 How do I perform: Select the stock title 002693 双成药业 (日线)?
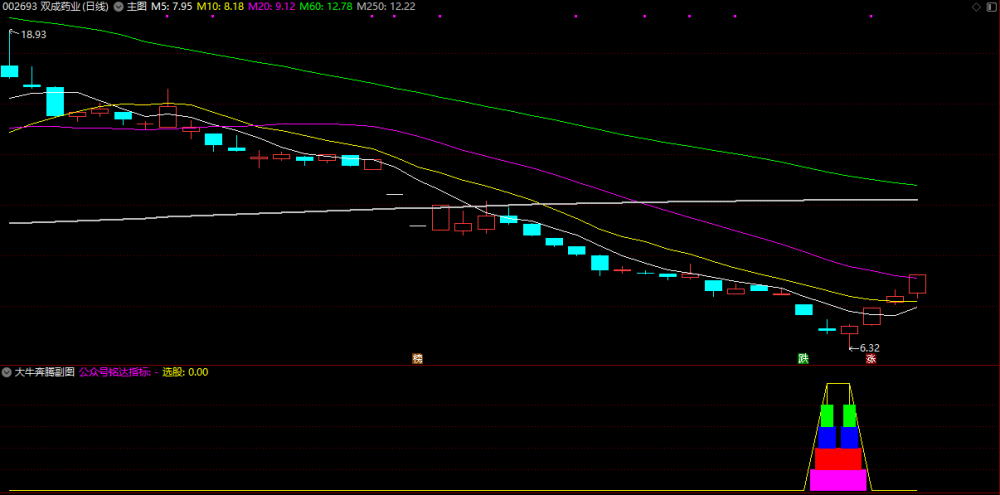click(54, 7)
